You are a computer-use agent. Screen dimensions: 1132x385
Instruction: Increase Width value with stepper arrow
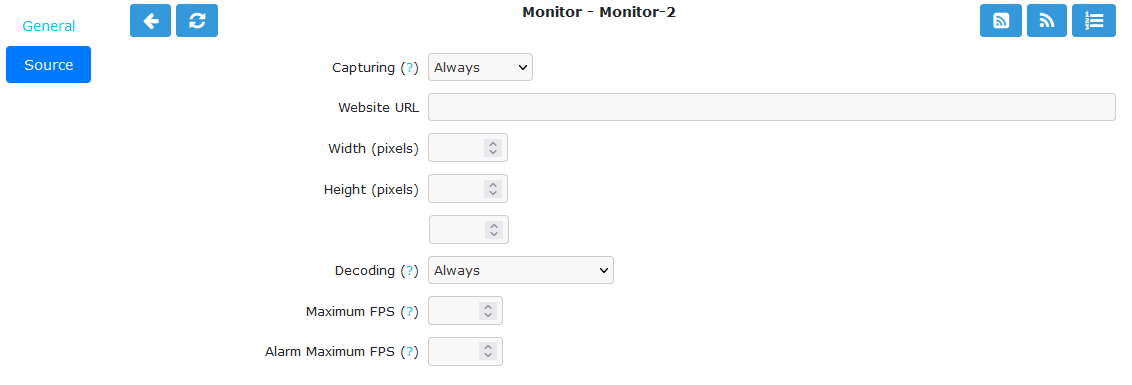click(x=493, y=144)
